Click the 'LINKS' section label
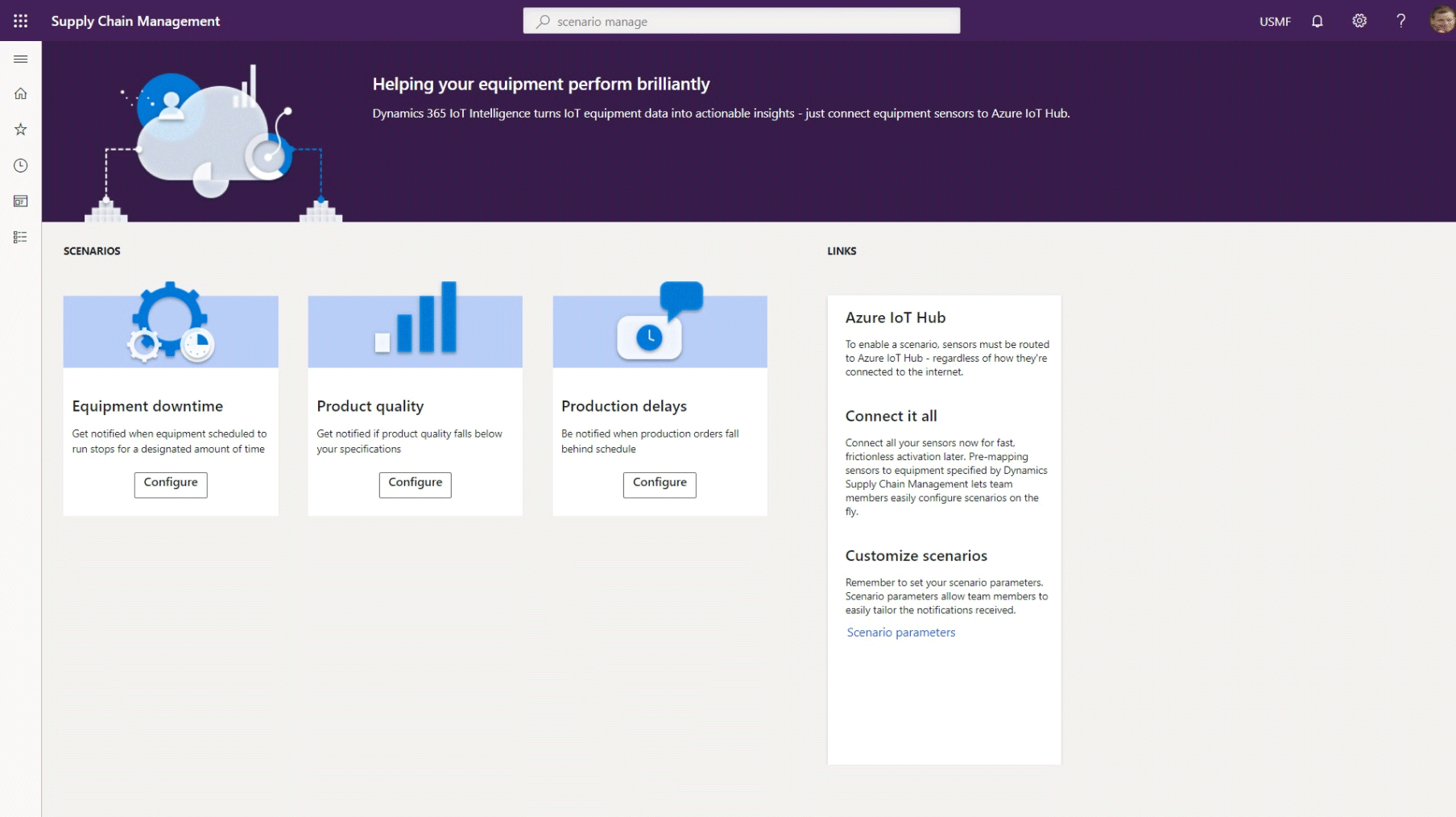This screenshot has height=817, width=1456. coord(842,251)
